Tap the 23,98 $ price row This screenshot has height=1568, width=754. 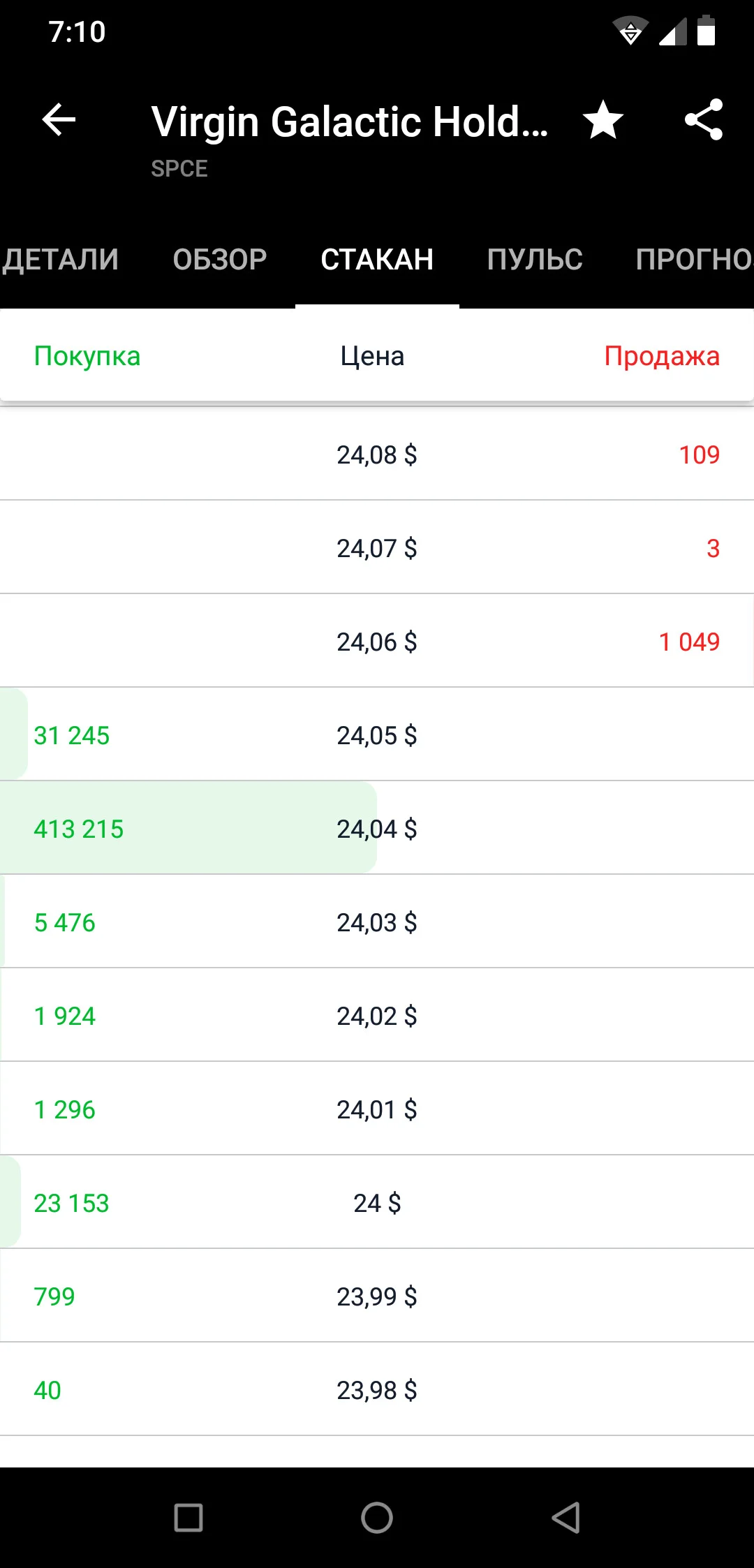tap(377, 1390)
